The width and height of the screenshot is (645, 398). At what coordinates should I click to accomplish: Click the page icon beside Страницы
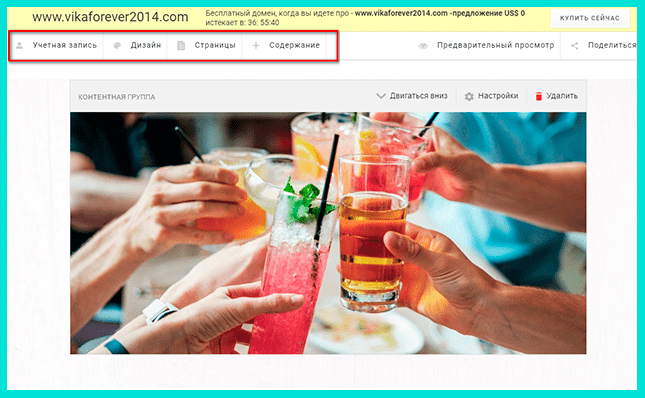tap(181, 45)
